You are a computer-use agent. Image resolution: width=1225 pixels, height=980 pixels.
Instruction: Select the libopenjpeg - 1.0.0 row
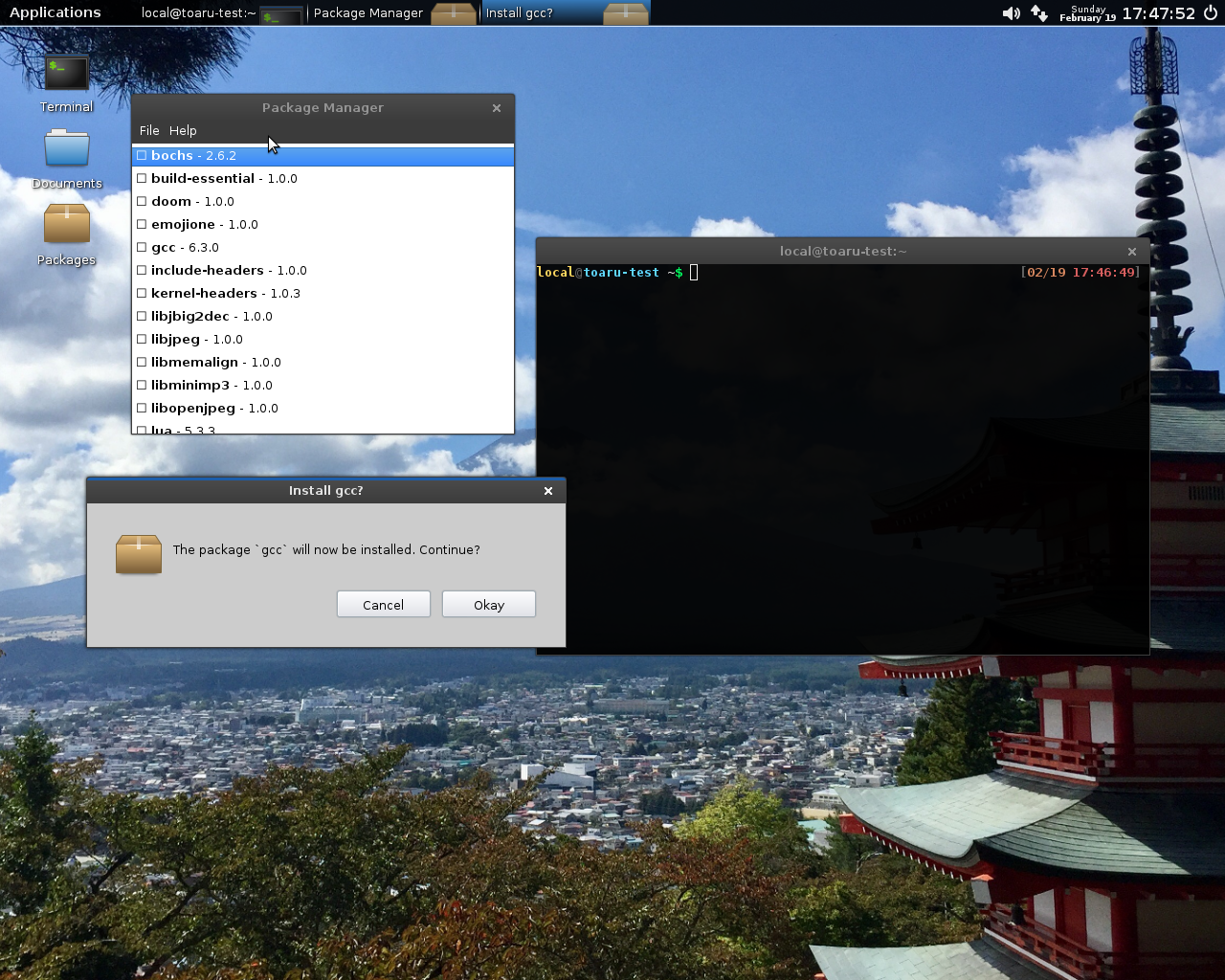(323, 408)
